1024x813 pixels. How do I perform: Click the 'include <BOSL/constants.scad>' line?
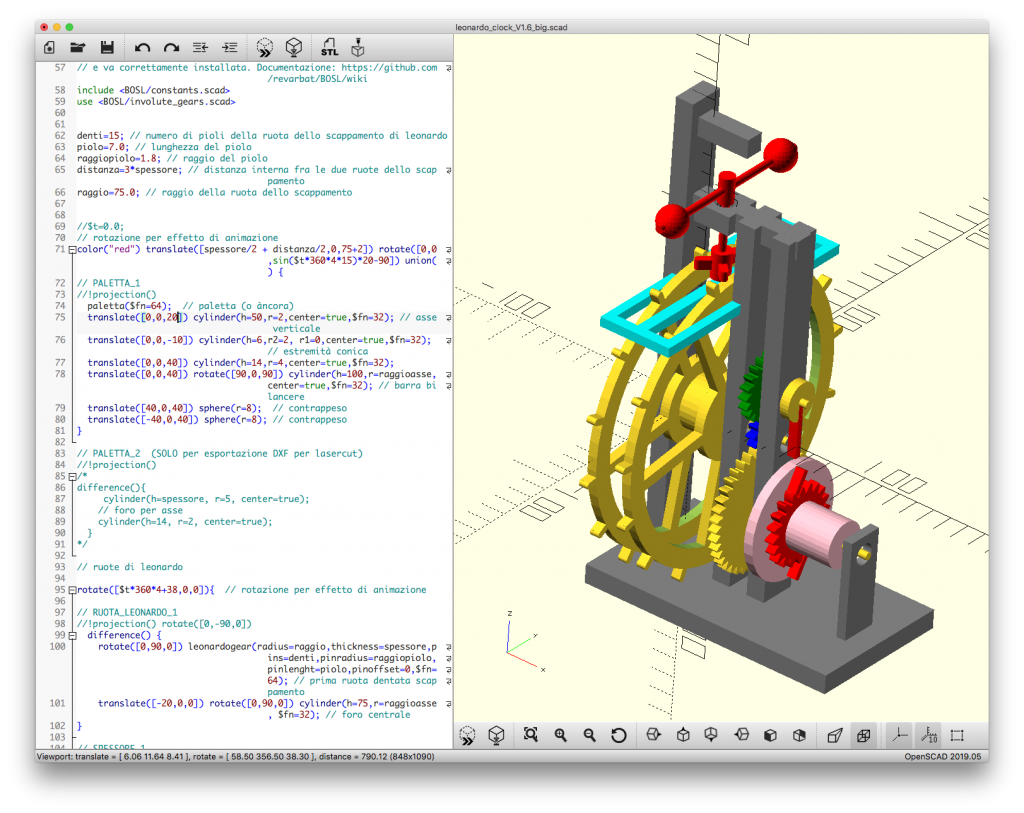(153, 90)
